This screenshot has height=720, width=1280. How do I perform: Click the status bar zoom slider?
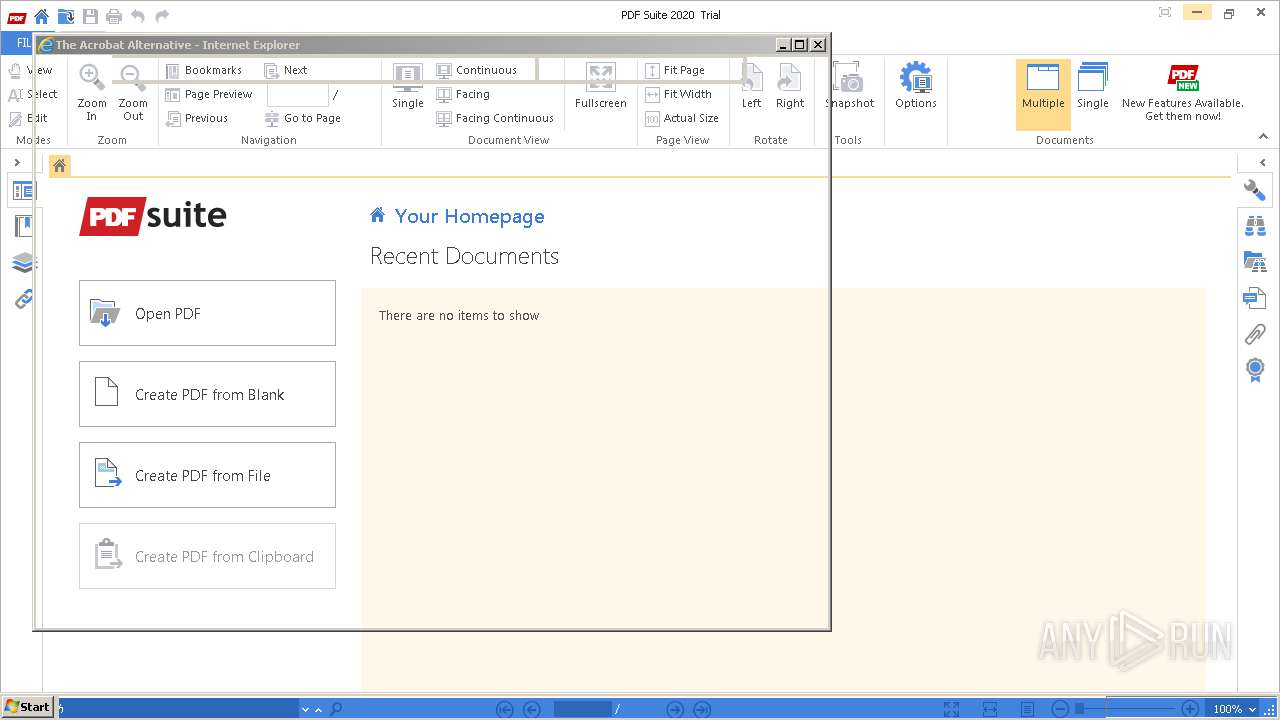coord(1125,709)
